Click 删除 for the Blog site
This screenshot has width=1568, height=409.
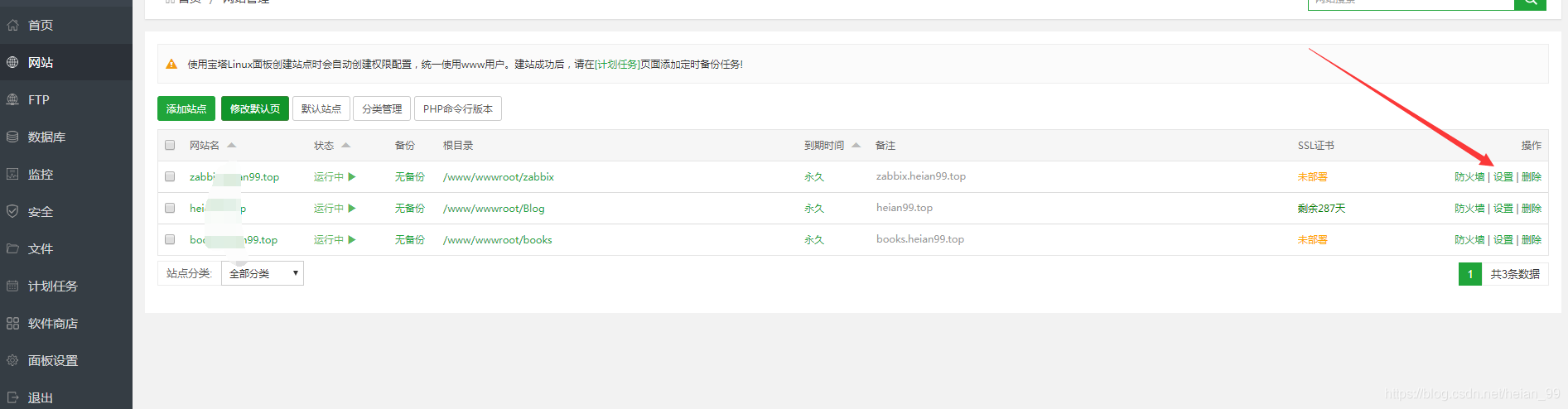click(x=1532, y=208)
